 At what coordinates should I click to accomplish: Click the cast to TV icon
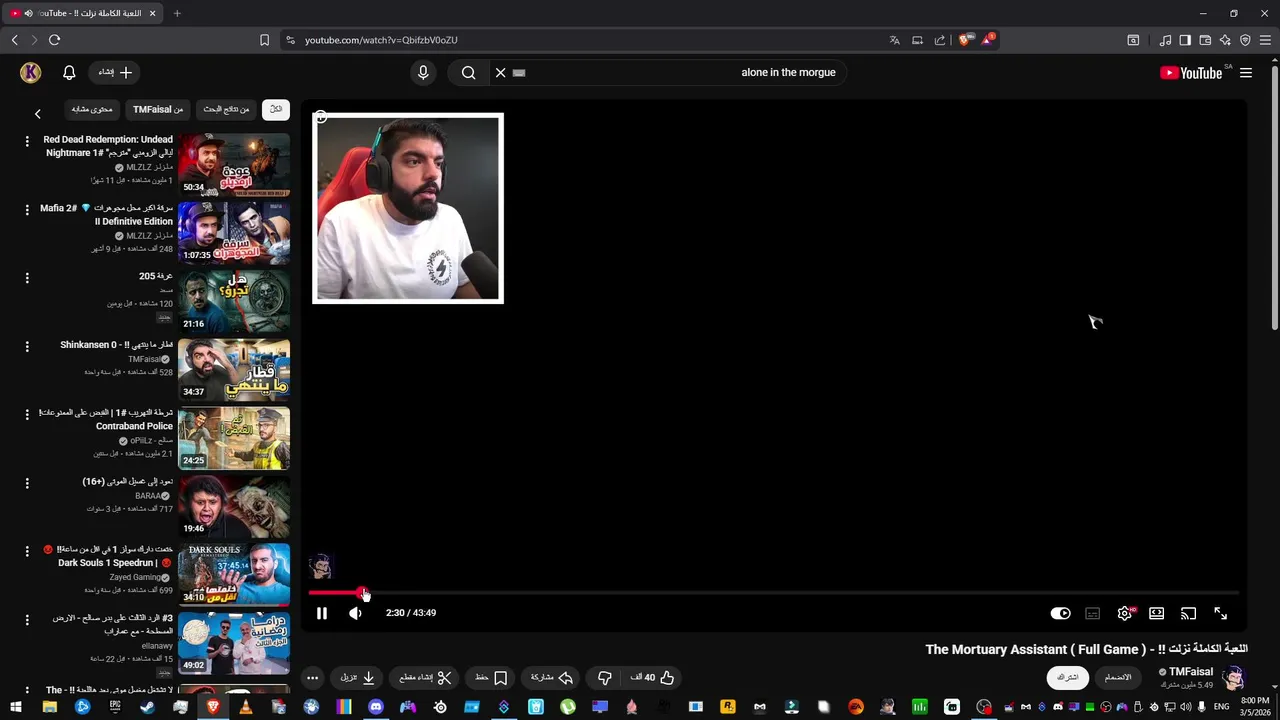pos(1188,613)
